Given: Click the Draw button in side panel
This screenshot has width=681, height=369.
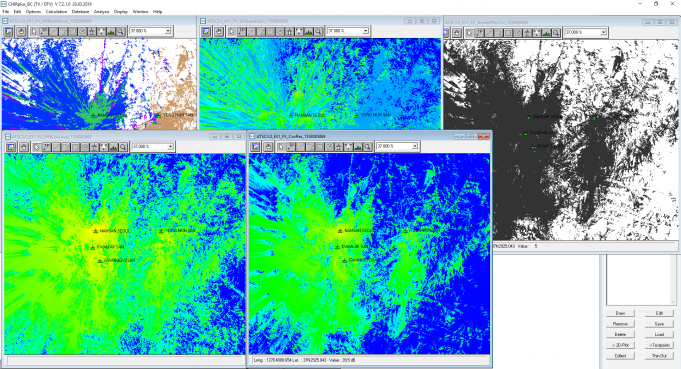Looking at the screenshot, I should click(x=620, y=313).
